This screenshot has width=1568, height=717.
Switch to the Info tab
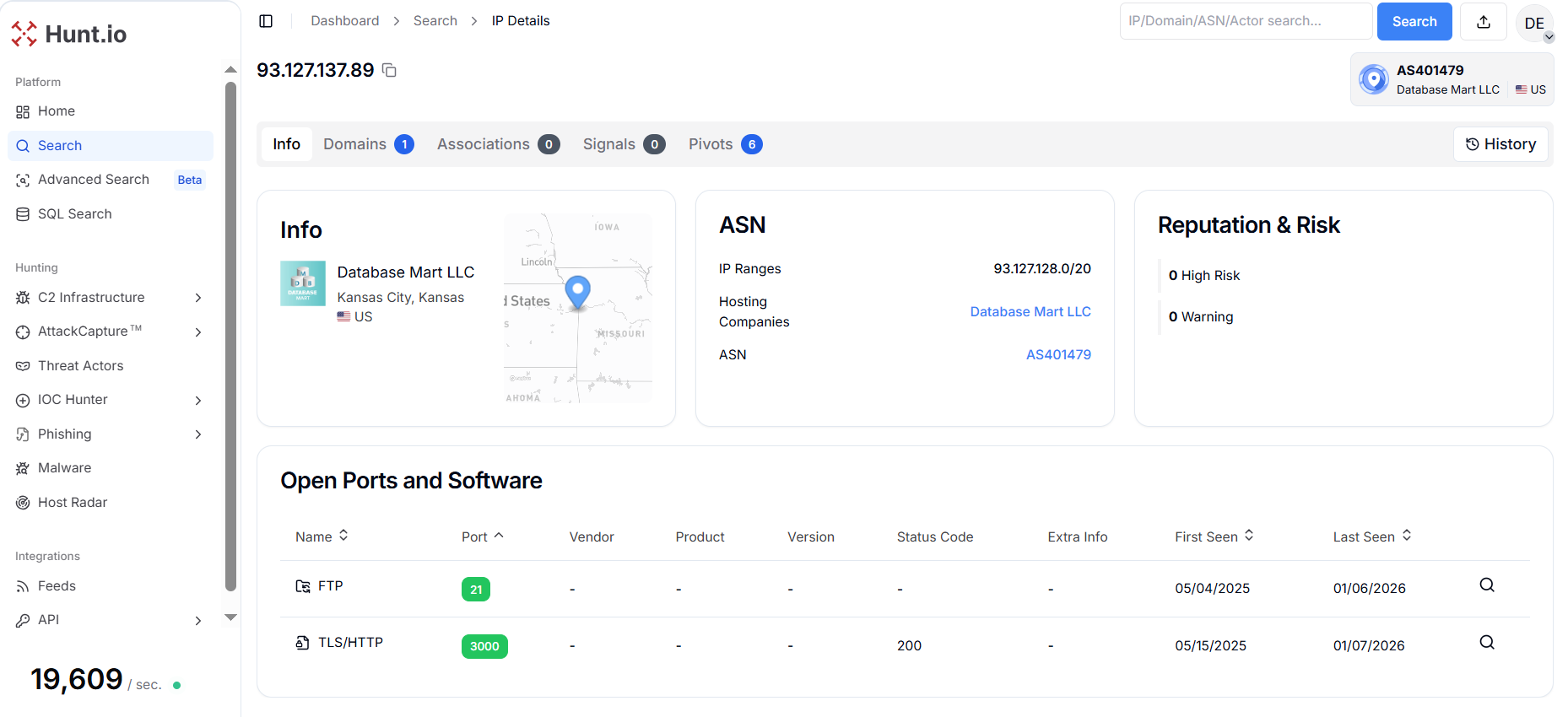click(x=286, y=144)
